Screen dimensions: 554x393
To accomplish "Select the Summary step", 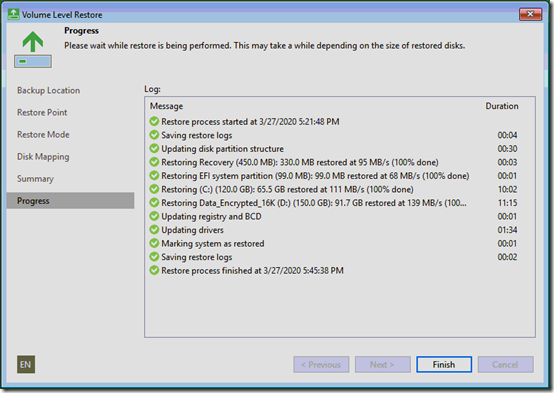I will click(35, 179).
